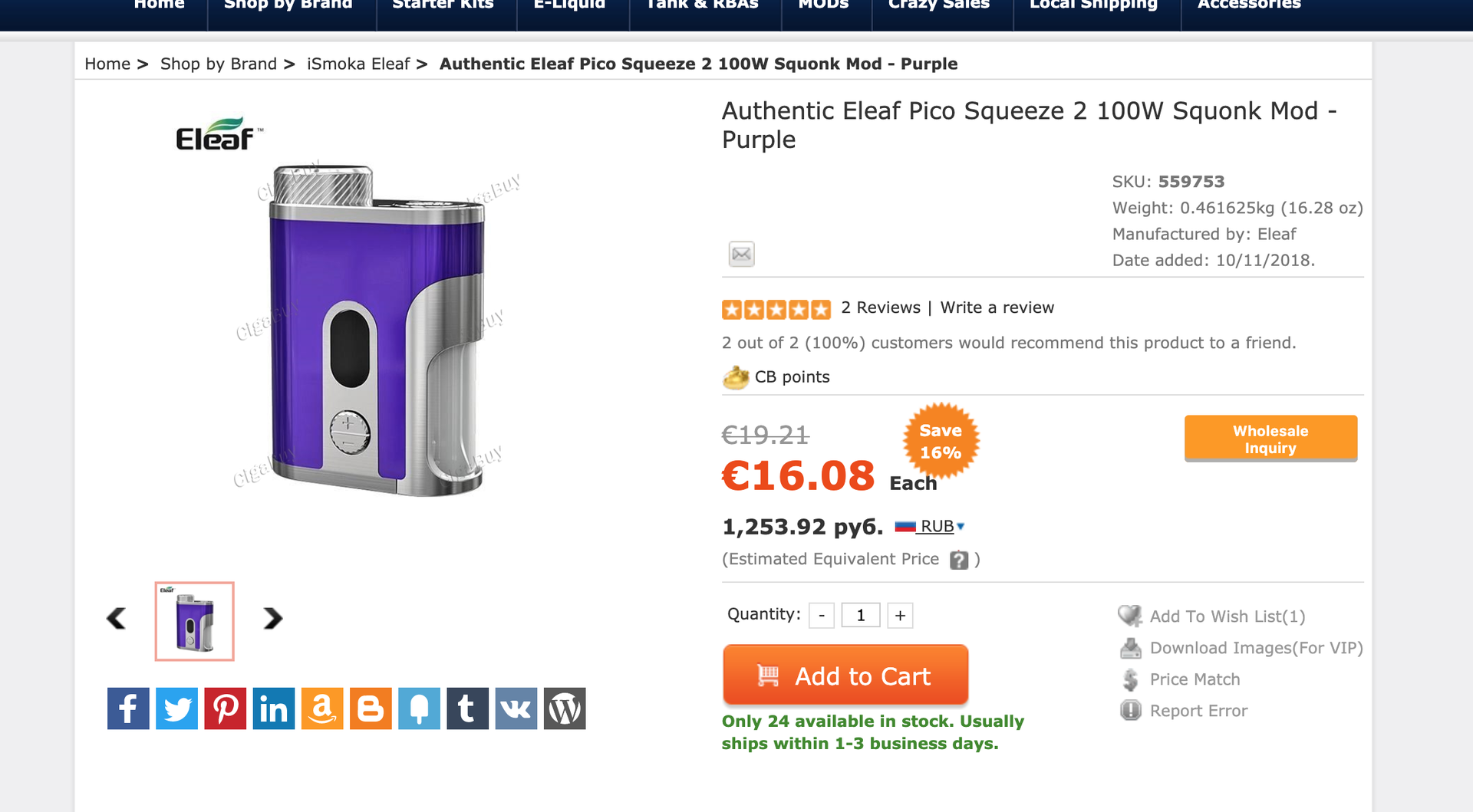
Task: Click the email envelope icon
Action: coord(741,254)
